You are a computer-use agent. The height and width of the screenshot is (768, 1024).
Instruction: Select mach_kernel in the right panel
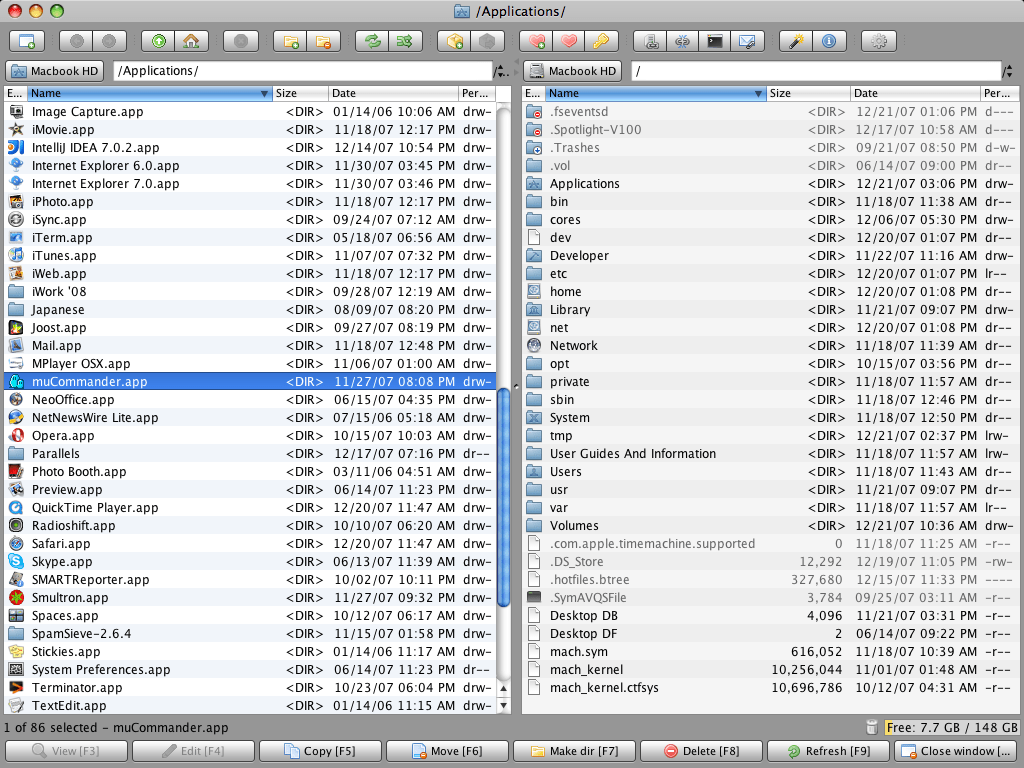(x=590, y=669)
